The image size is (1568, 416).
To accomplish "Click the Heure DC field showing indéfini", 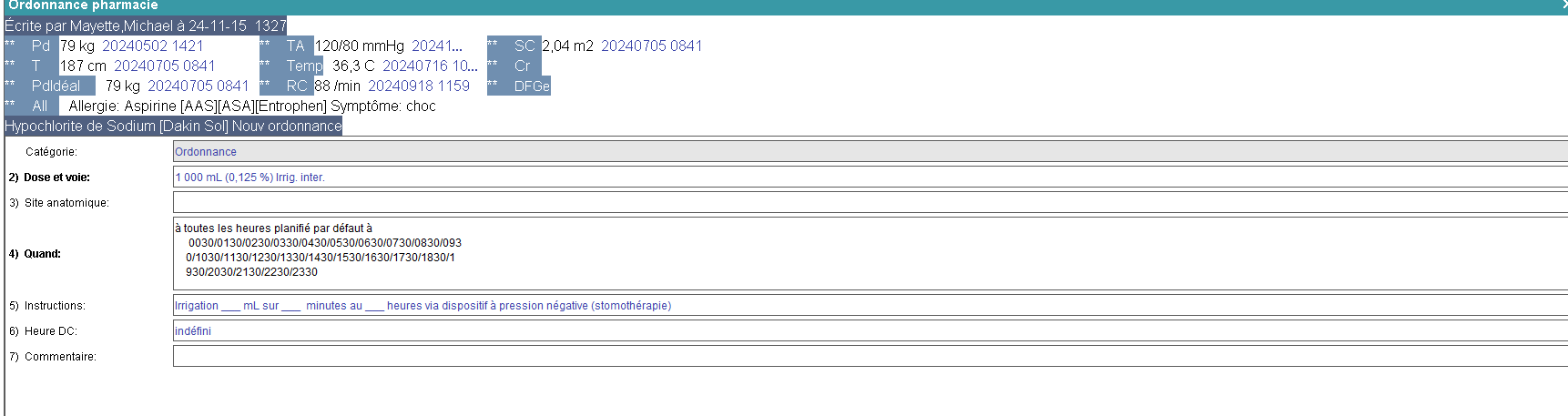I will coord(870,331).
